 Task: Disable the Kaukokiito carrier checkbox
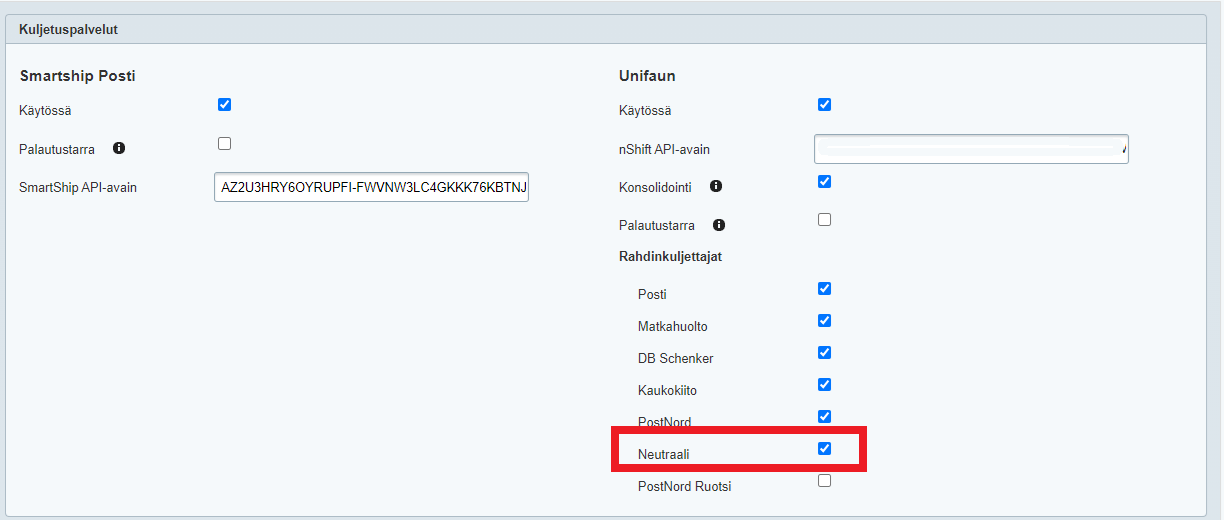824,385
